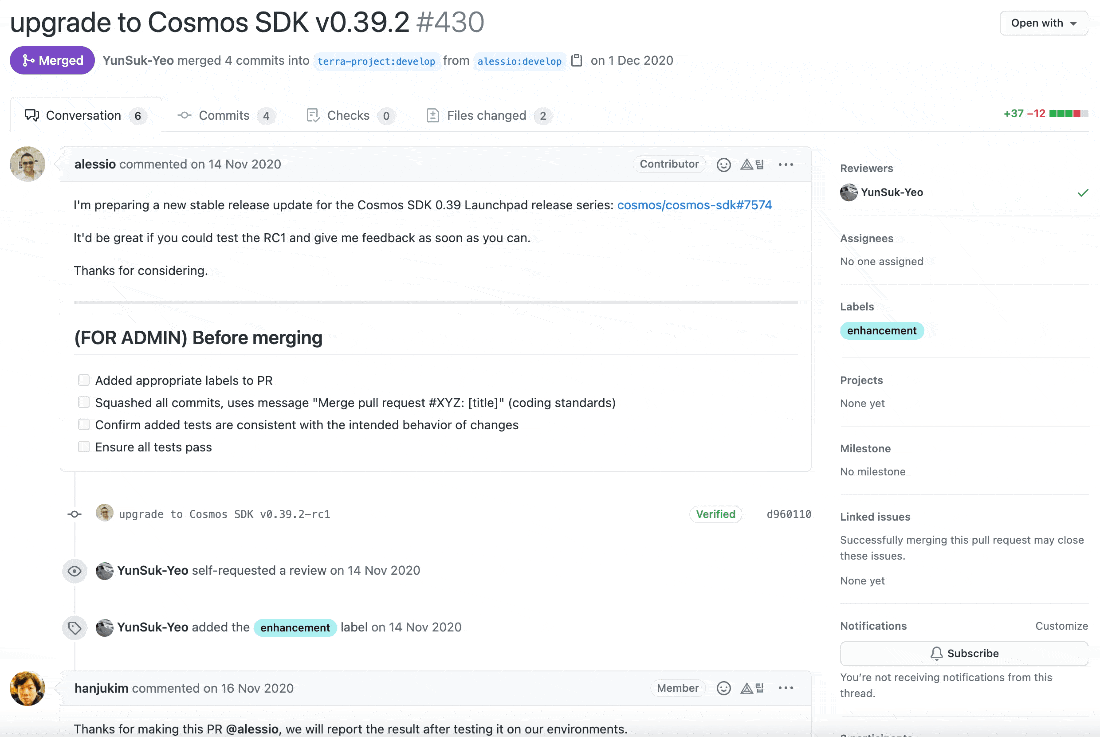
Task: Switch to Conversation tab
Action: pos(86,116)
